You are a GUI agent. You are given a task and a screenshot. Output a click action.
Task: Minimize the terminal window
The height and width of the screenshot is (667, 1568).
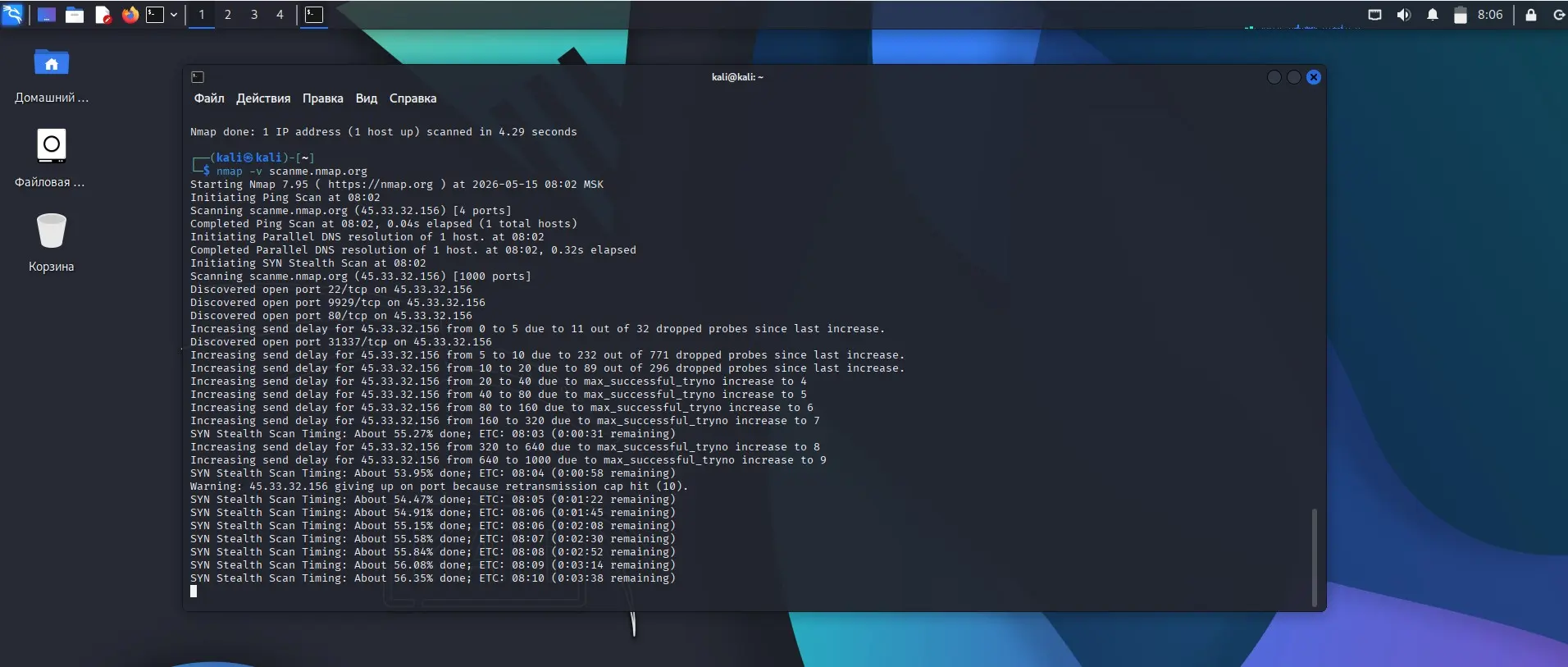click(1274, 77)
